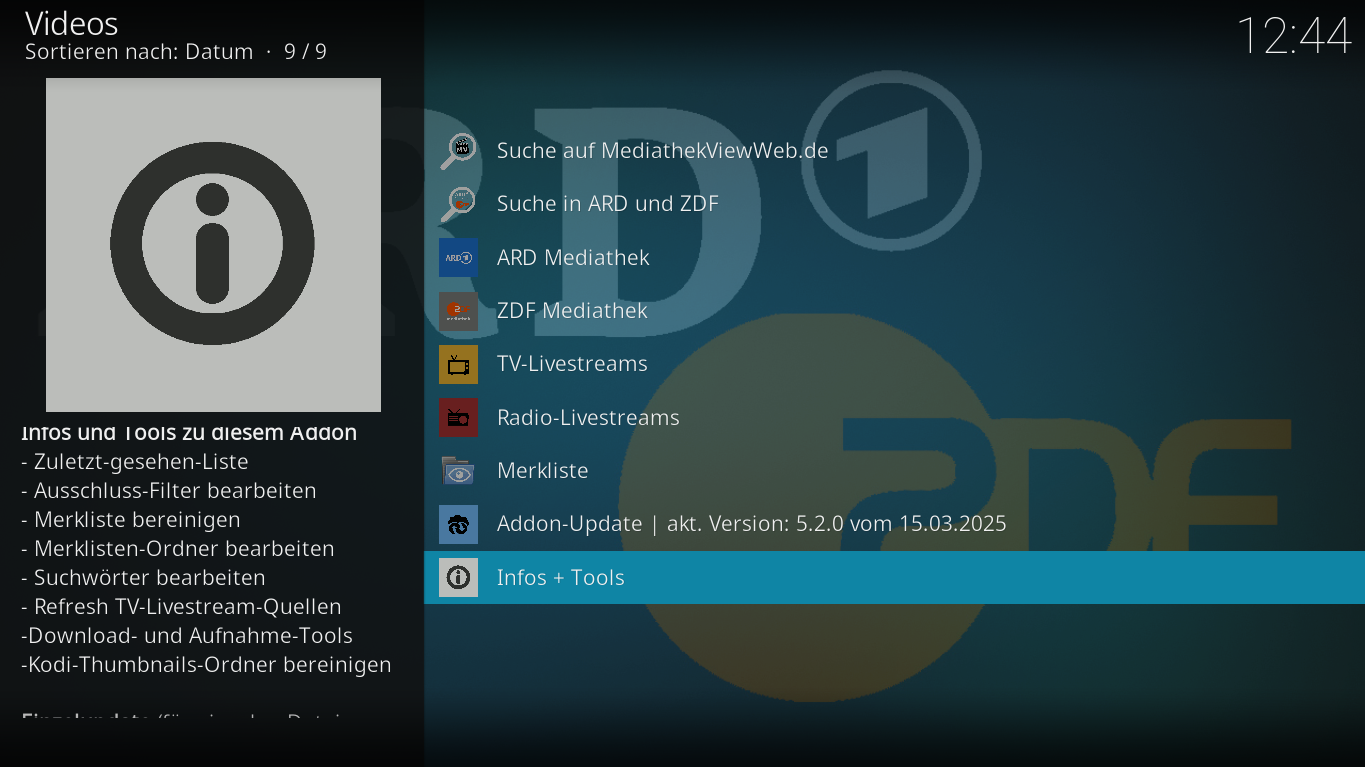Click the 'Download- und Aufnahme-Tools' description line
Viewport: 1365px width, 767px height.
click(186, 636)
